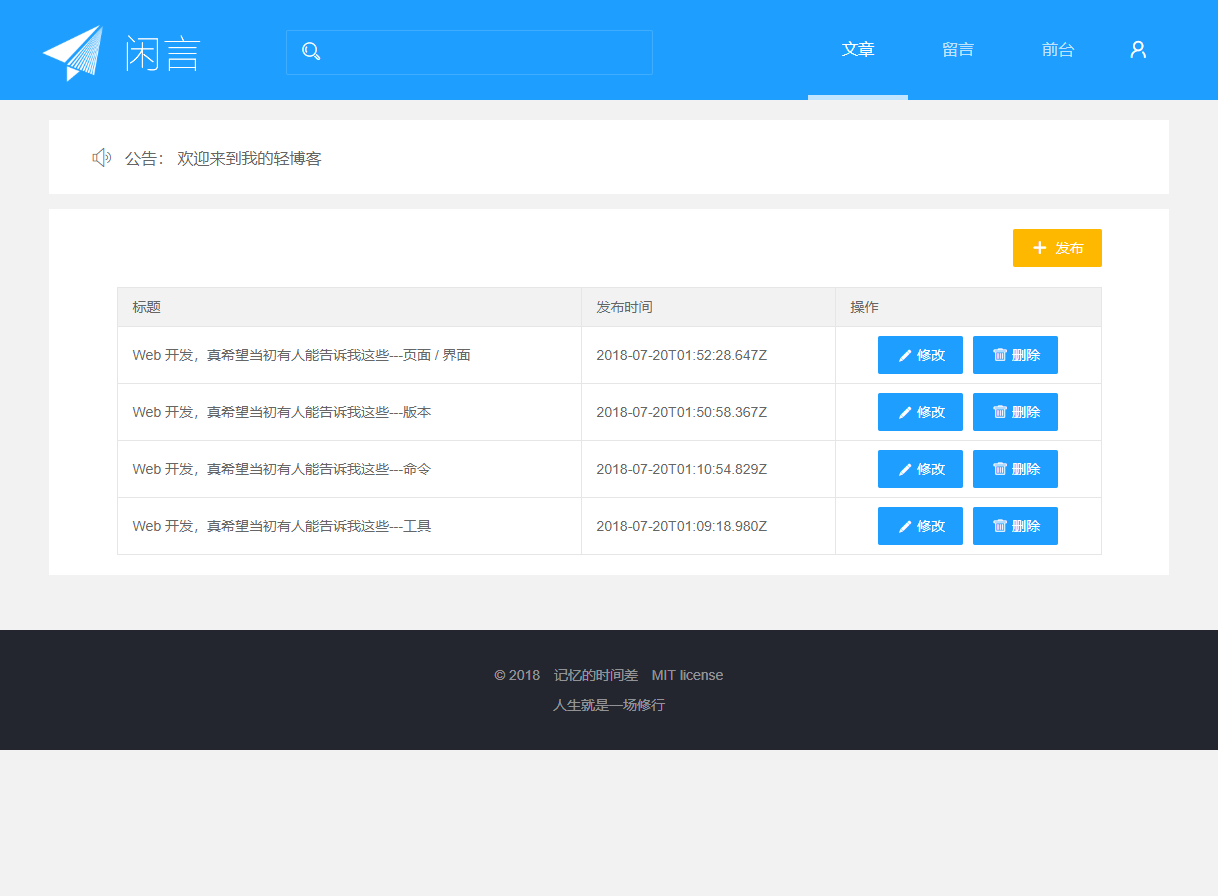Click trash icon in 版本 row
The width and height of the screenshot is (1218, 896).
coord(1000,412)
